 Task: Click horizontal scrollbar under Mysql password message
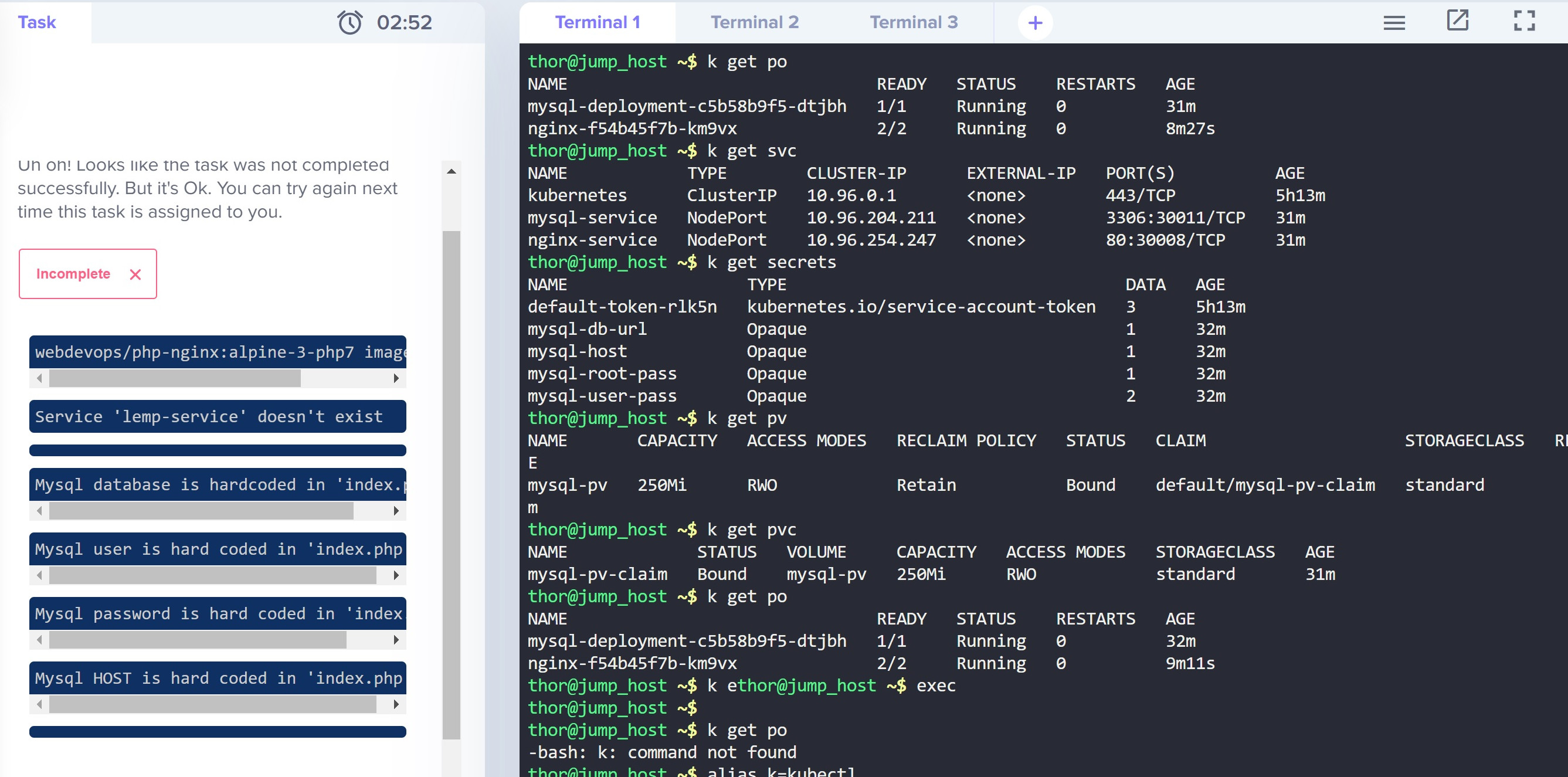pos(198,640)
